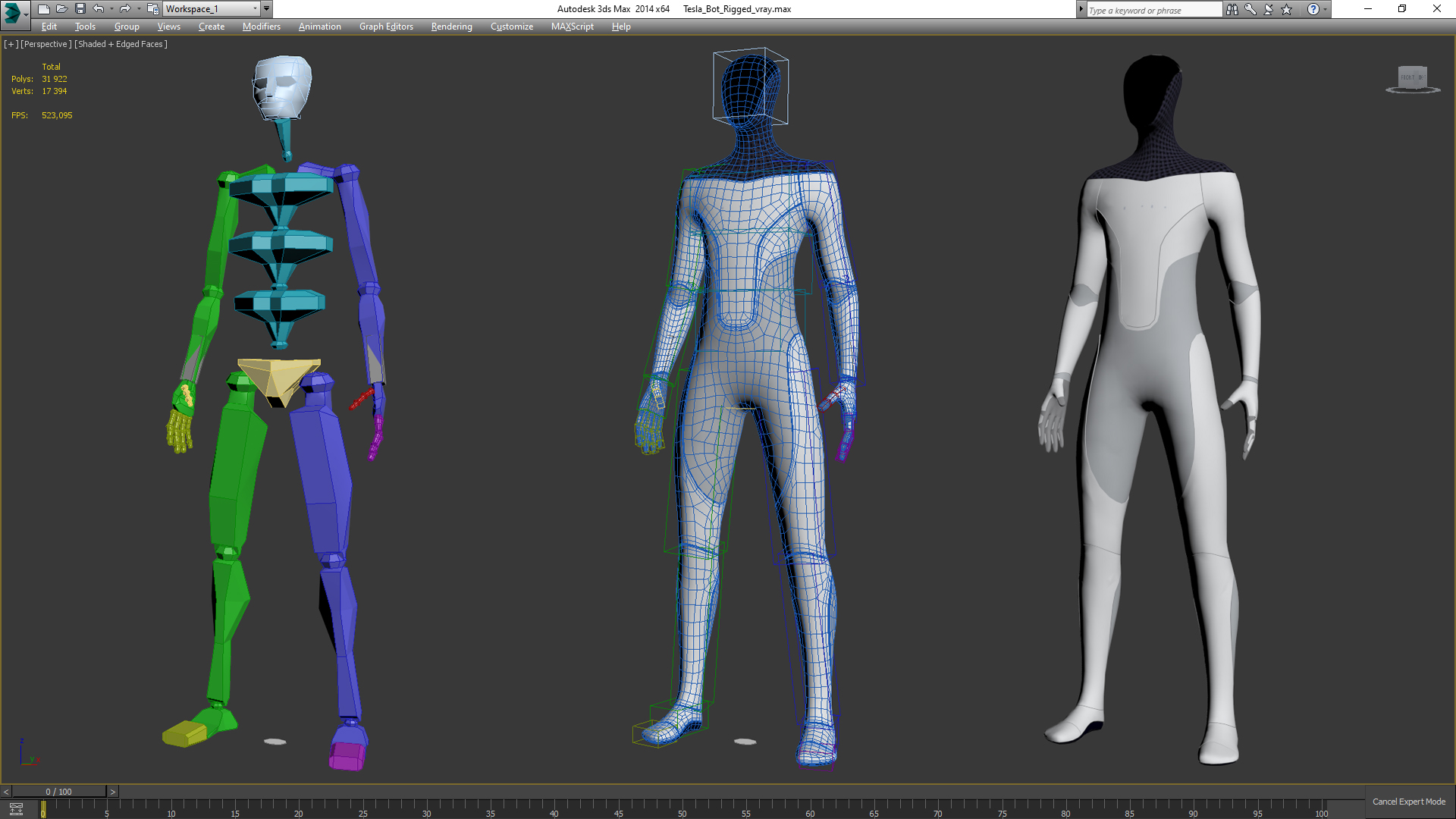Open Subscription Center key icon
The width and height of the screenshot is (1456, 819).
point(1250,9)
